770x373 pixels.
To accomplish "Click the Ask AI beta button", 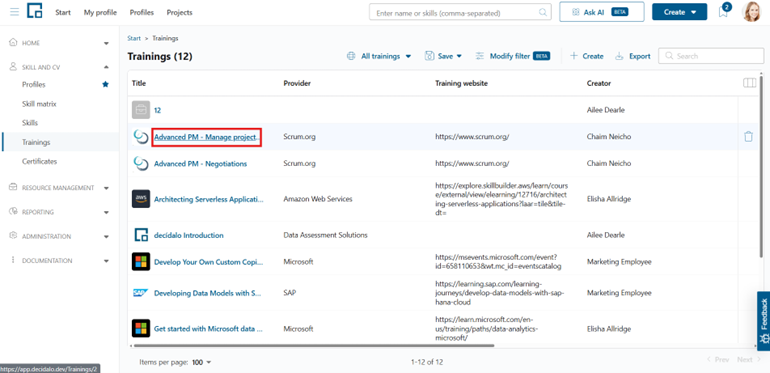I will point(602,12).
